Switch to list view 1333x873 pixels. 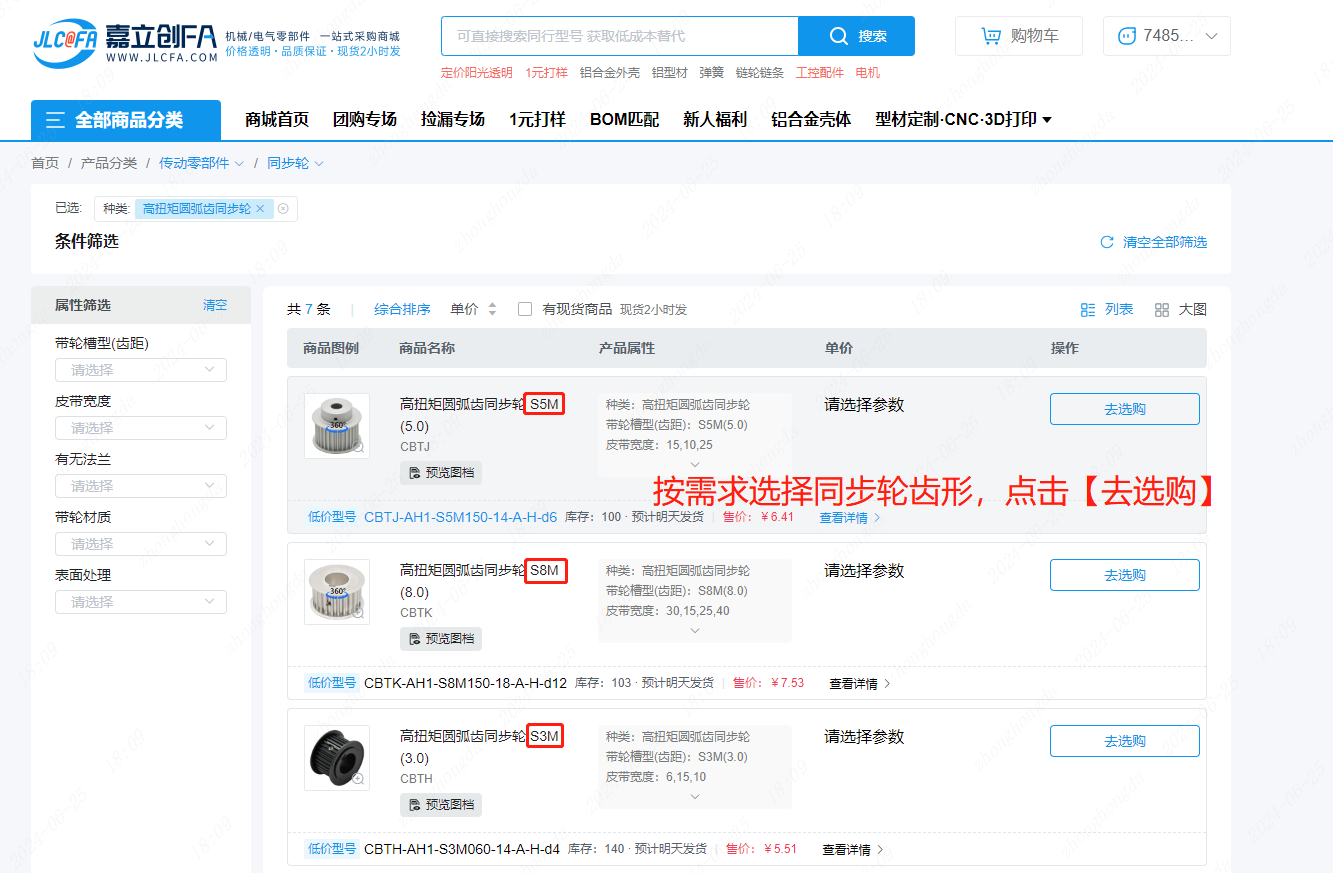1107,310
